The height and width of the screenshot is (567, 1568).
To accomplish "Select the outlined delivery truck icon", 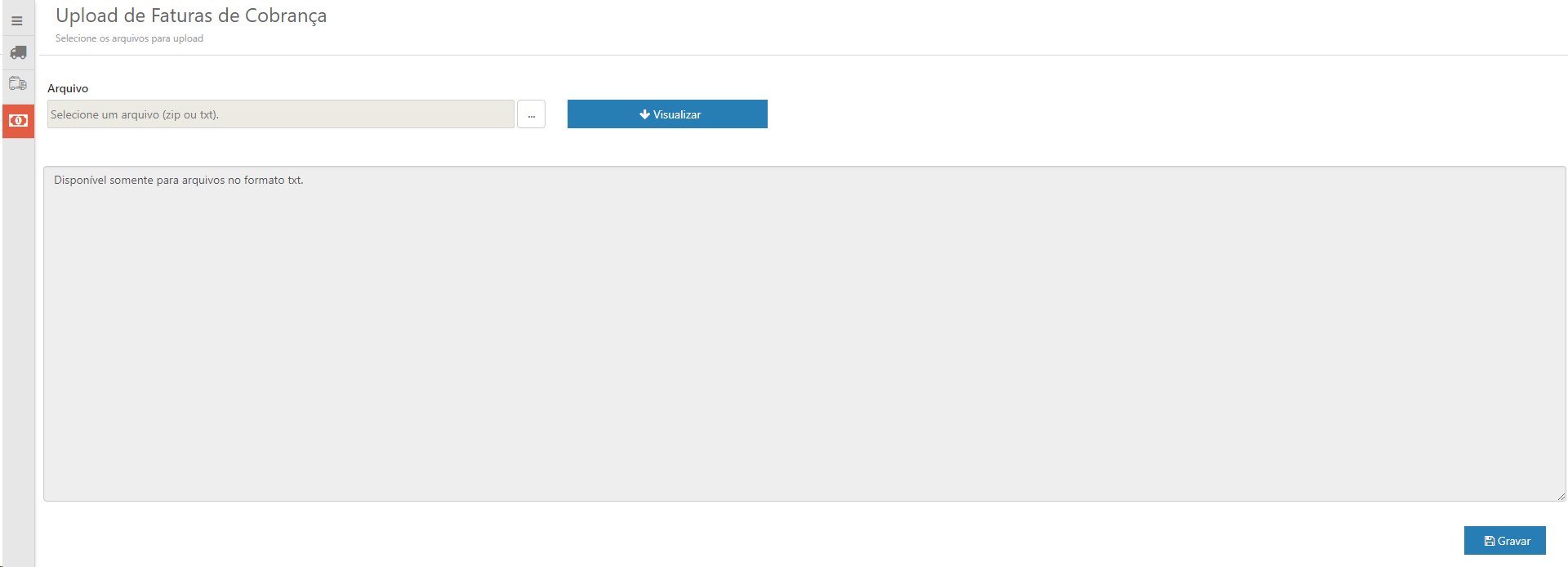I will (x=18, y=83).
